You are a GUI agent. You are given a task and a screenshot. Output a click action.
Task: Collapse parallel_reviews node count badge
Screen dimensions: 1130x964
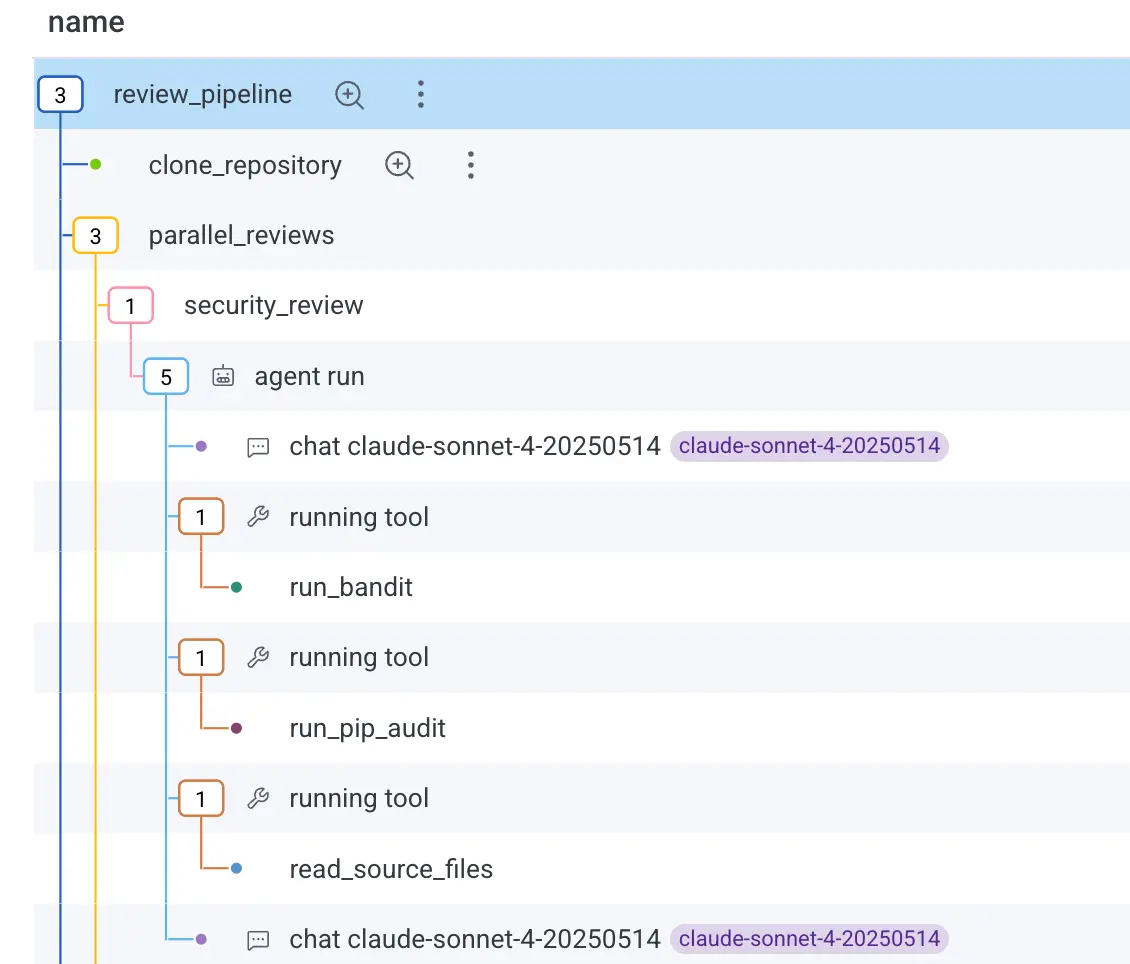[x=95, y=236]
